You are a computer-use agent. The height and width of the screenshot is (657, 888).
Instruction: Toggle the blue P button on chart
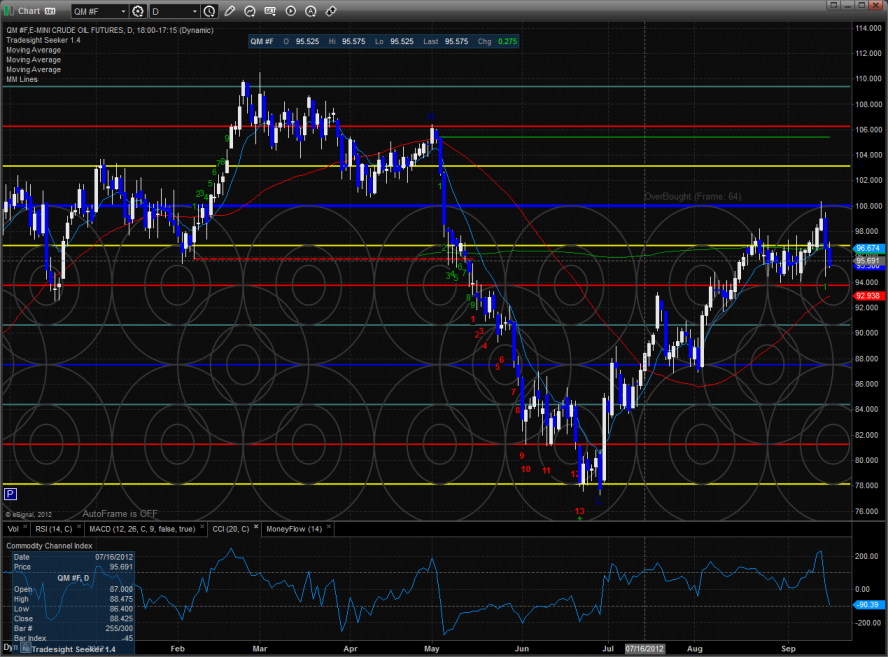tap(10, 494)
